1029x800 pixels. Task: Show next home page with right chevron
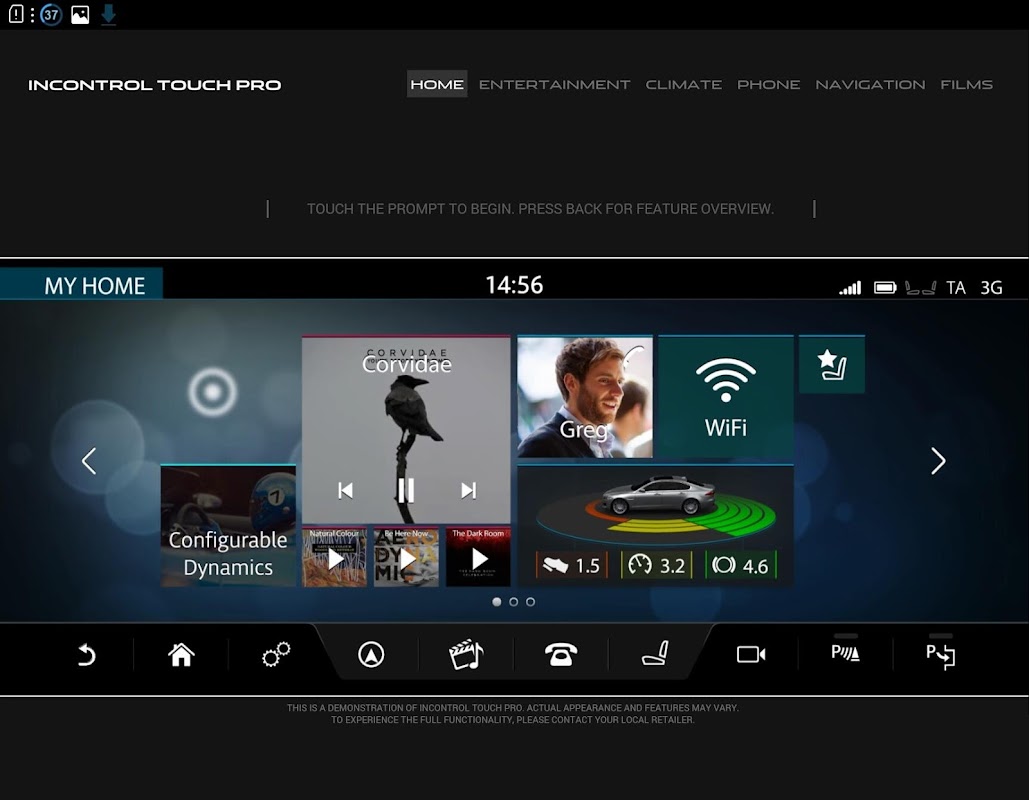pos(938,461)
